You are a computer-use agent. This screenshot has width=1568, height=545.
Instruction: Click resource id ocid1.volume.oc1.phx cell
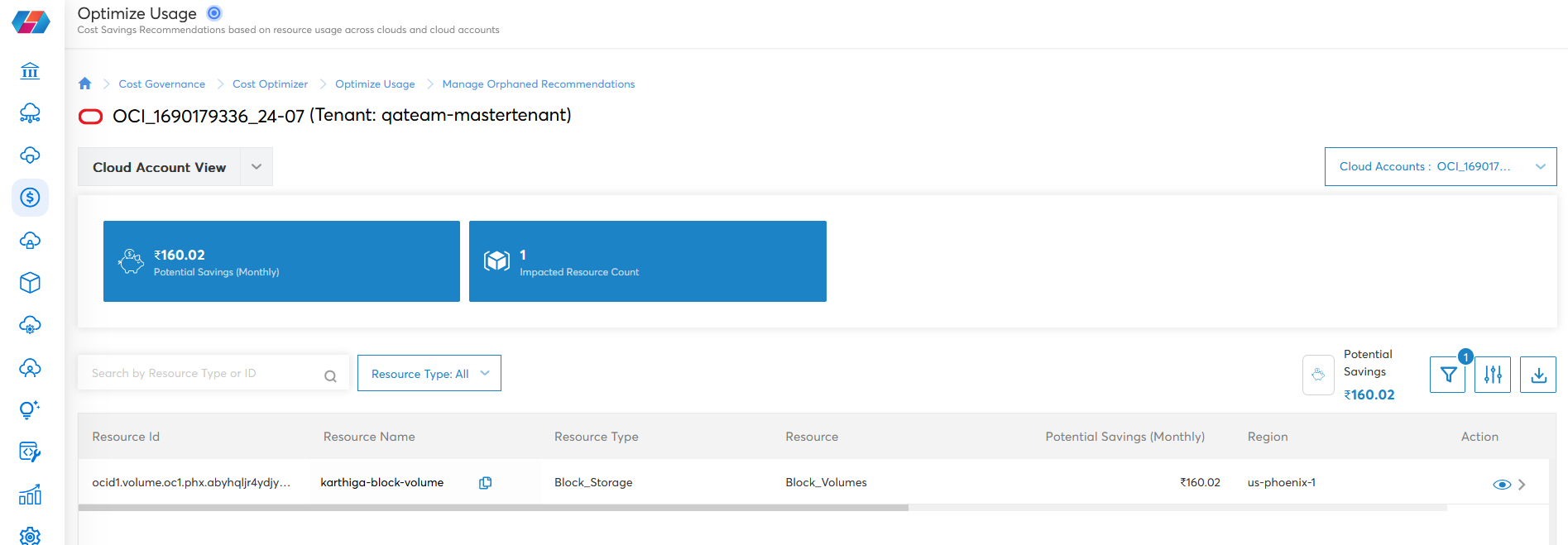pos(191,482)
